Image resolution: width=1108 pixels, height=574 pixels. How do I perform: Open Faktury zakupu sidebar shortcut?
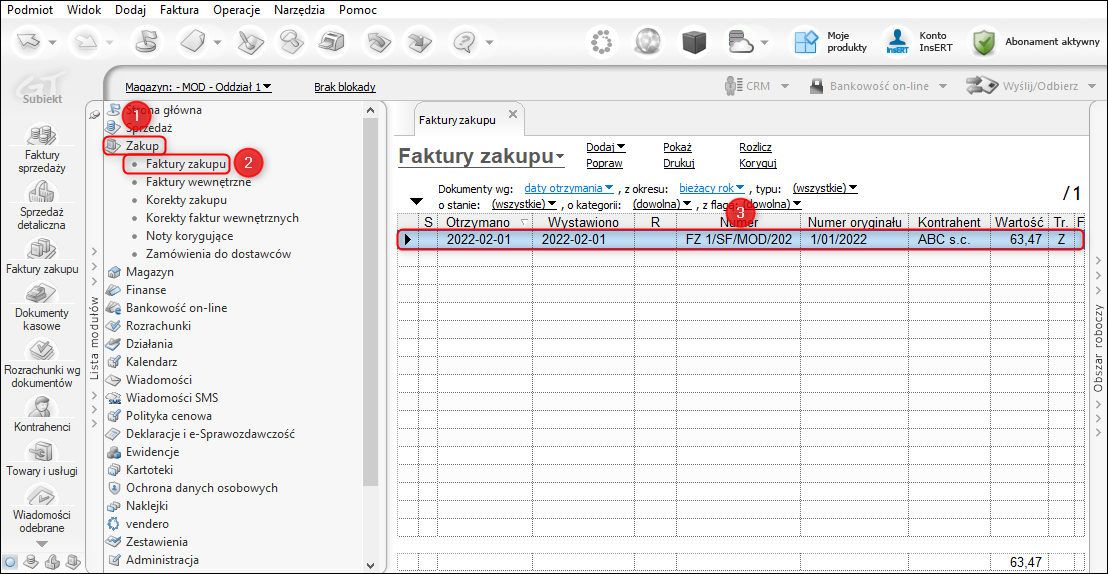point(42,257)
